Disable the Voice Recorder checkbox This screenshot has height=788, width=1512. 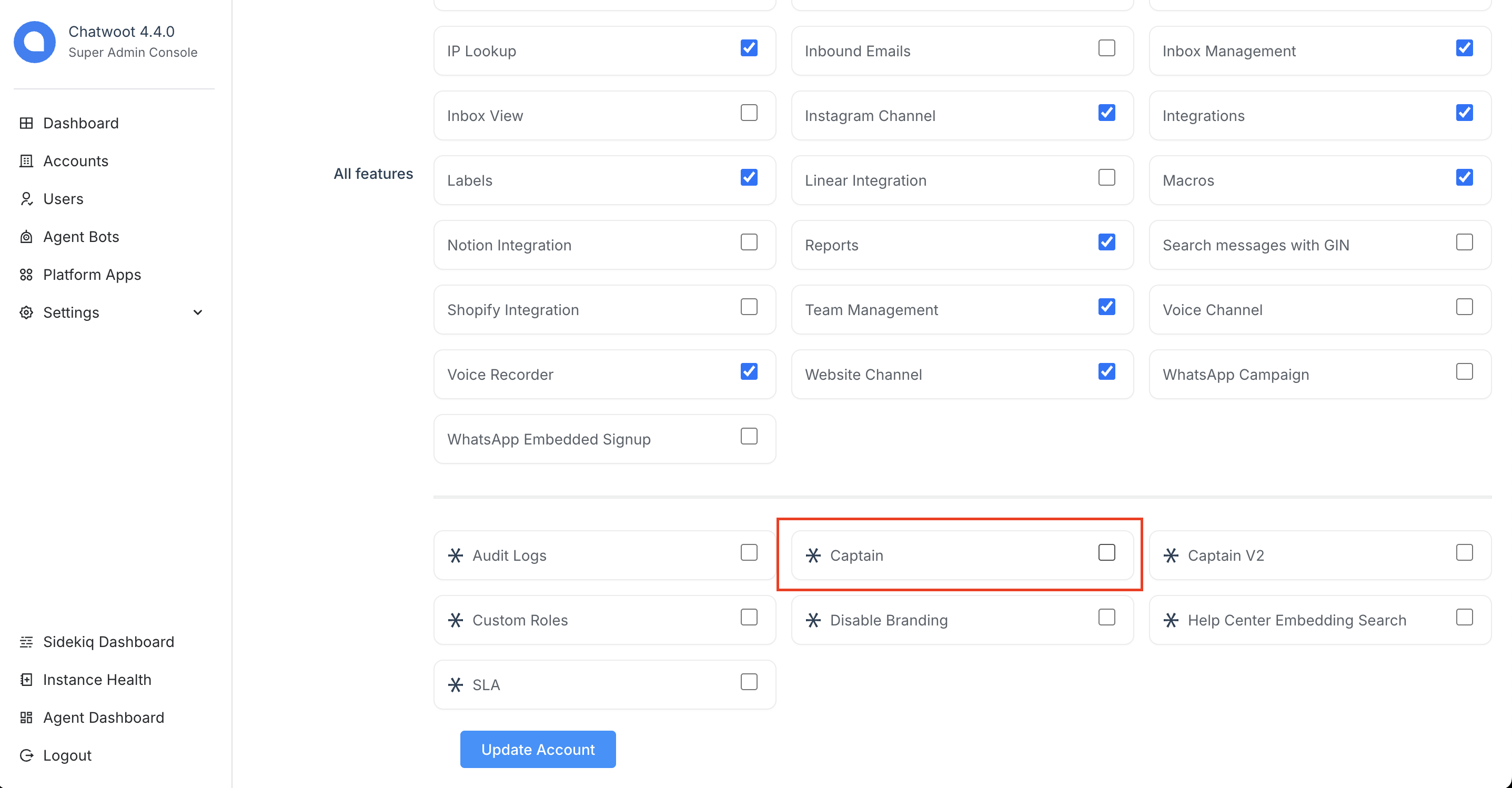click(749, 371)
